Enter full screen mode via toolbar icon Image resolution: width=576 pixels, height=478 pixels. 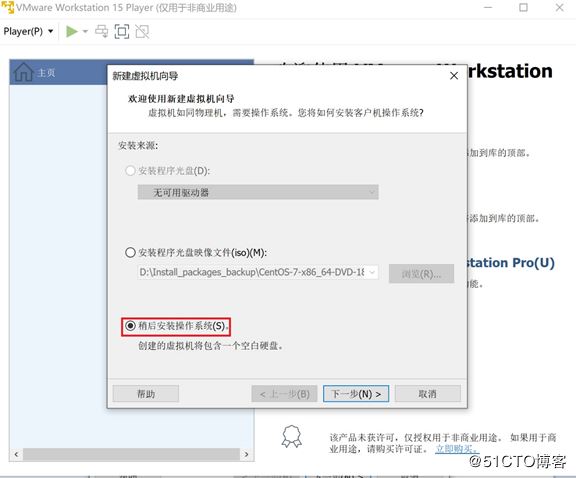[122, 32]
